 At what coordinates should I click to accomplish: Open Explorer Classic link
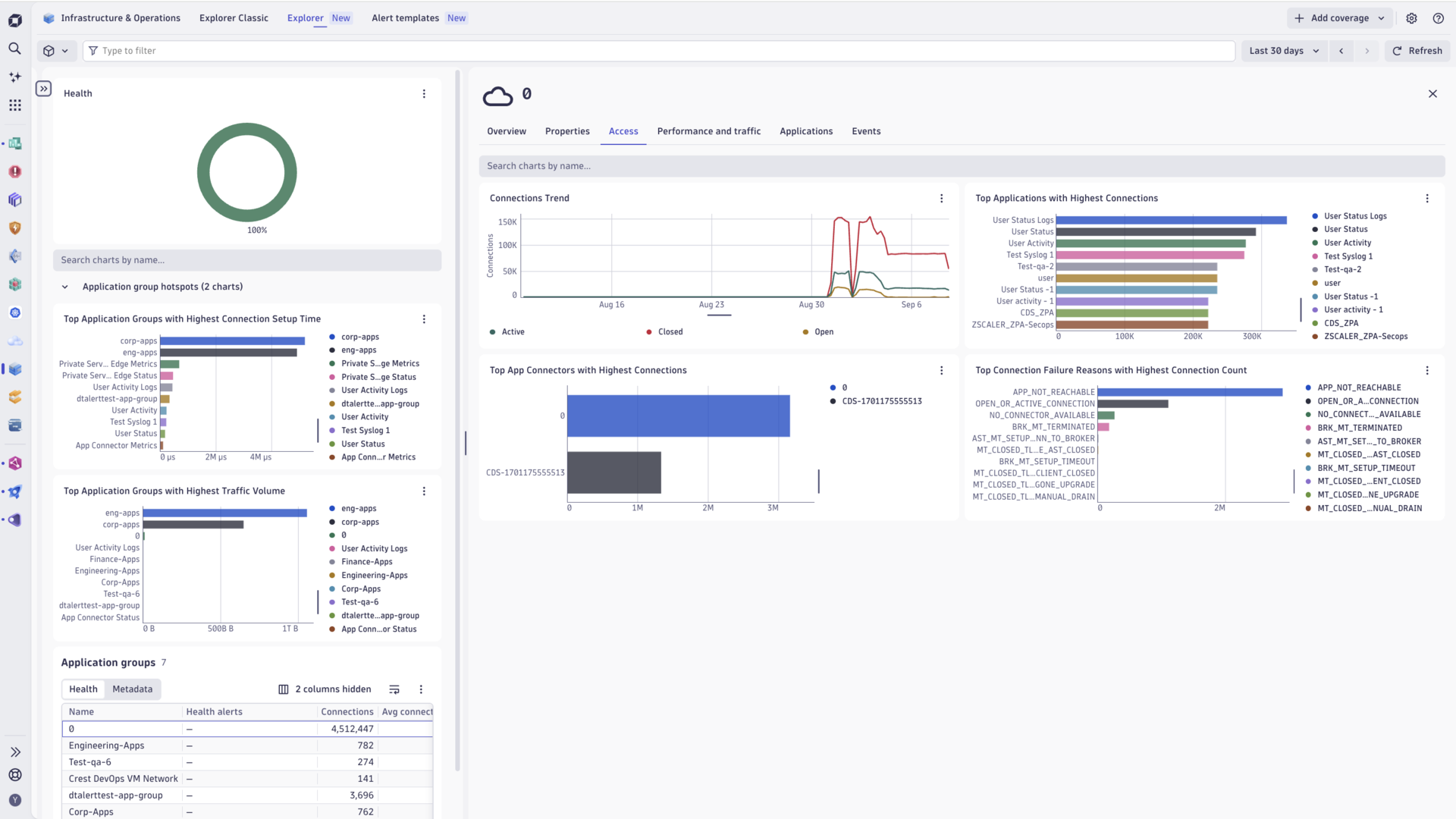click(234, 18)
